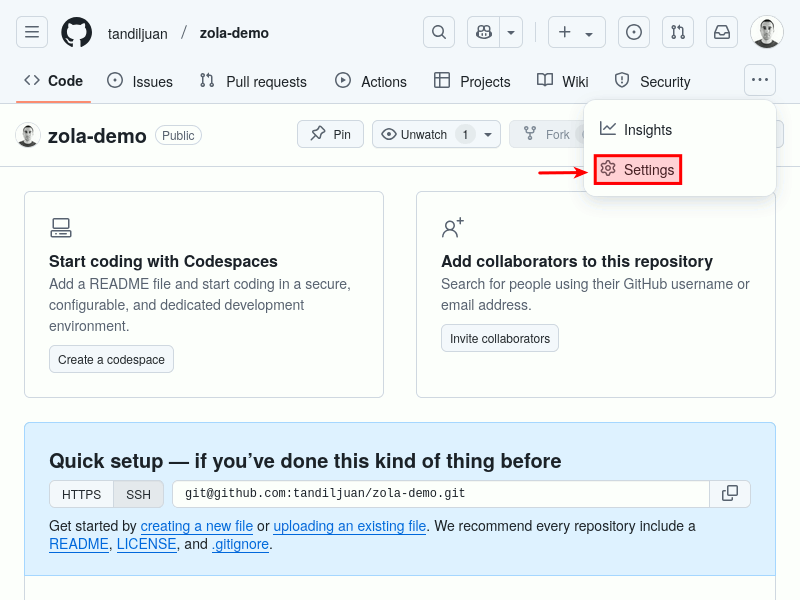Viewport: 800px width, 600px height.
Task: Click the zola-demo repository title heading
Action: coord(97,136)
